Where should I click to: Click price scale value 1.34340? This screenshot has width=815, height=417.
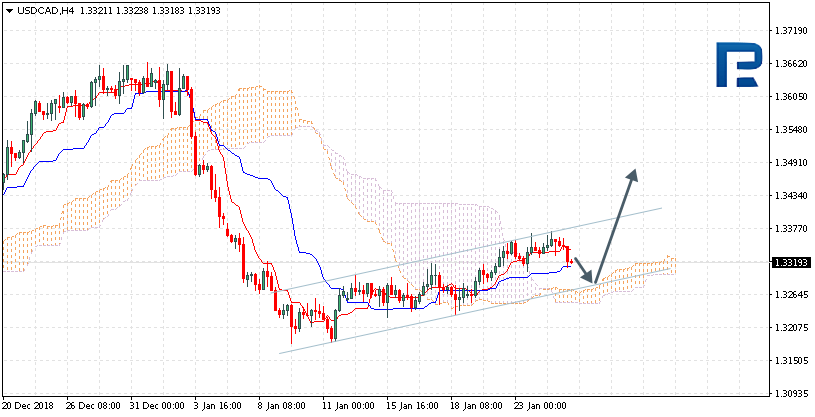tap(789, 196)
